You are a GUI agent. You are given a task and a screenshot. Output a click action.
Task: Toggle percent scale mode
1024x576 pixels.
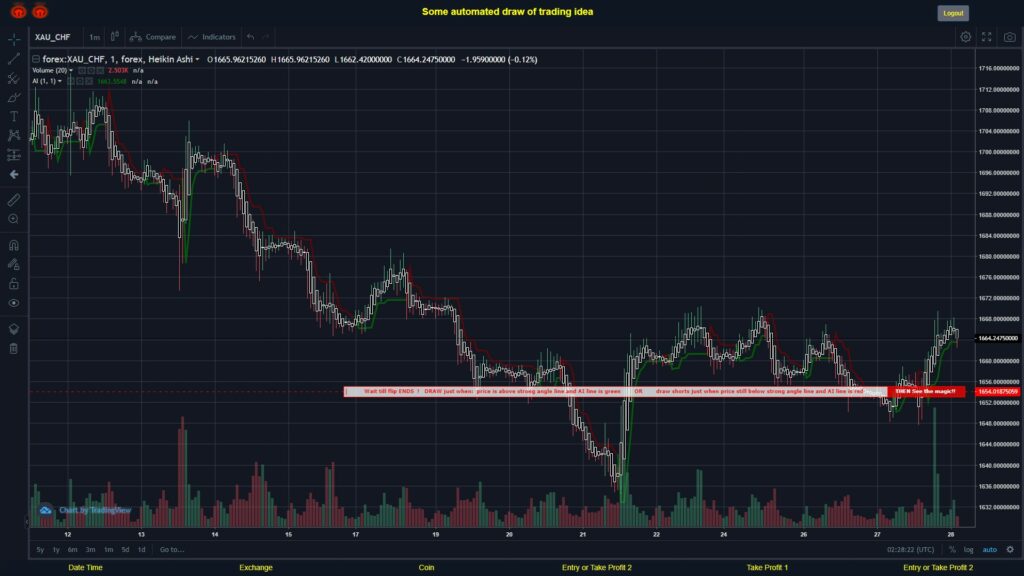point(952,550)
